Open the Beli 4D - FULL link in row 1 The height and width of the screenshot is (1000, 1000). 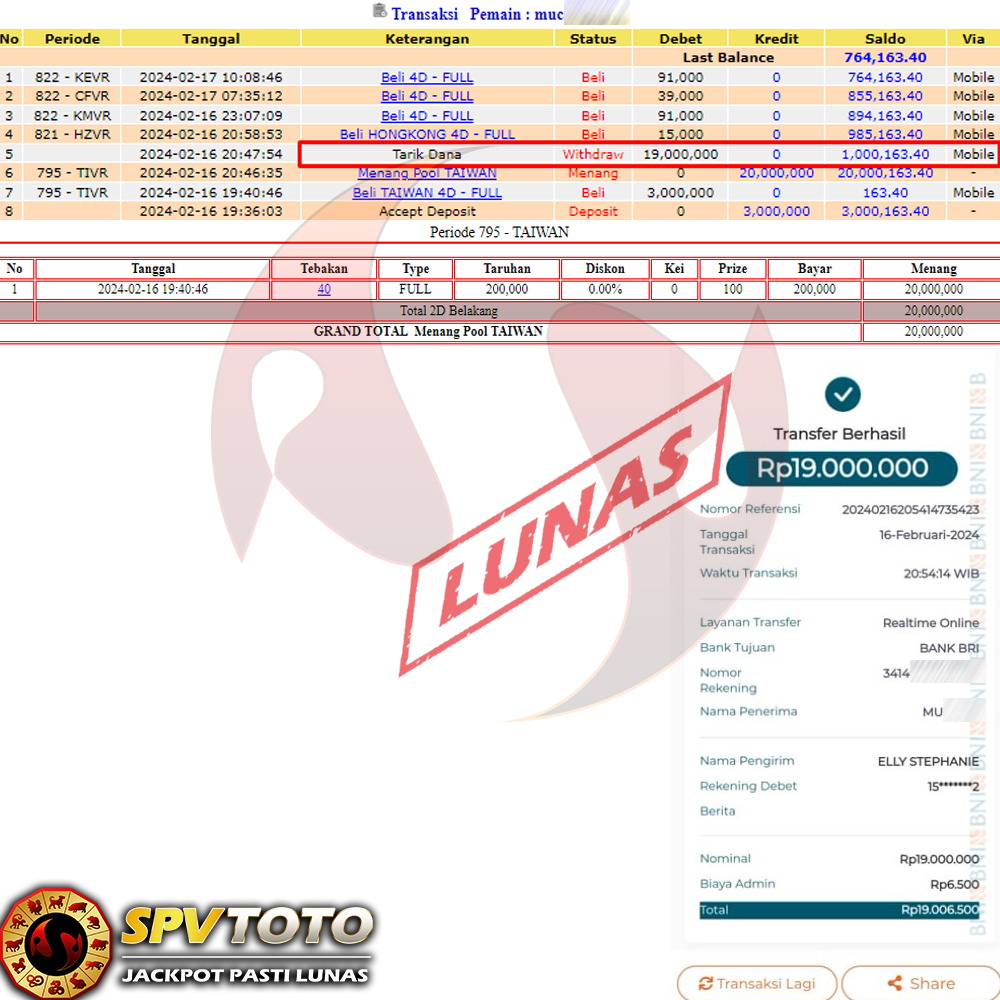pyautogui.click(x=427, y=77)
